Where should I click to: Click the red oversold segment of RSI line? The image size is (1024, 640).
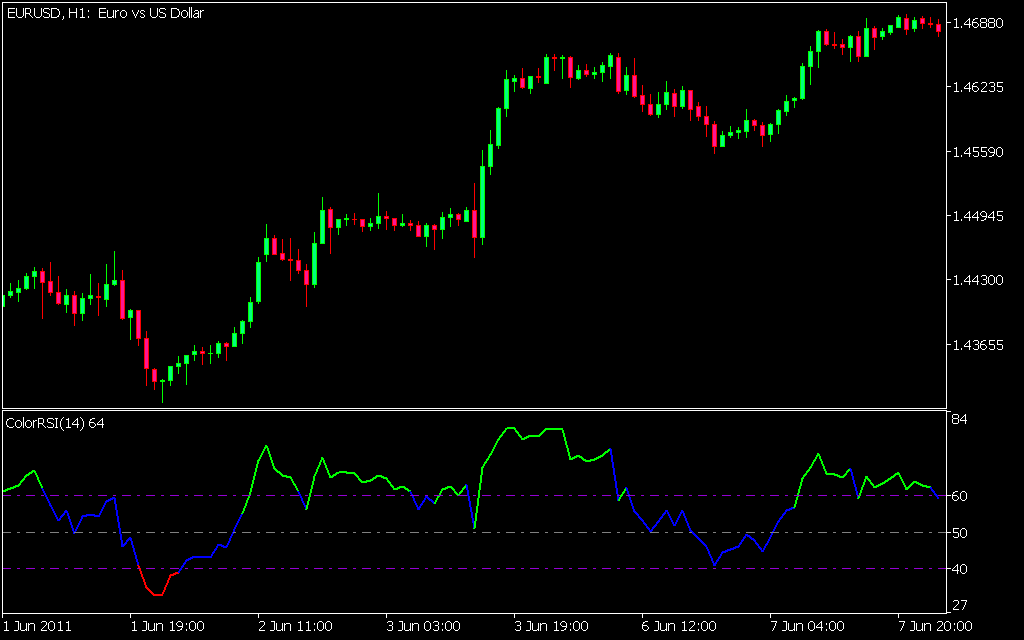(x=155, y=593)
